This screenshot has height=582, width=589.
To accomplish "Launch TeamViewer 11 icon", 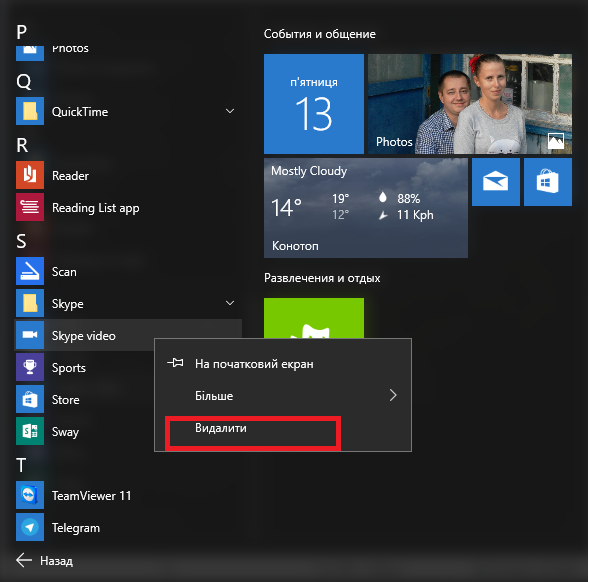I will pyautogui.click(x=30, y=495).
